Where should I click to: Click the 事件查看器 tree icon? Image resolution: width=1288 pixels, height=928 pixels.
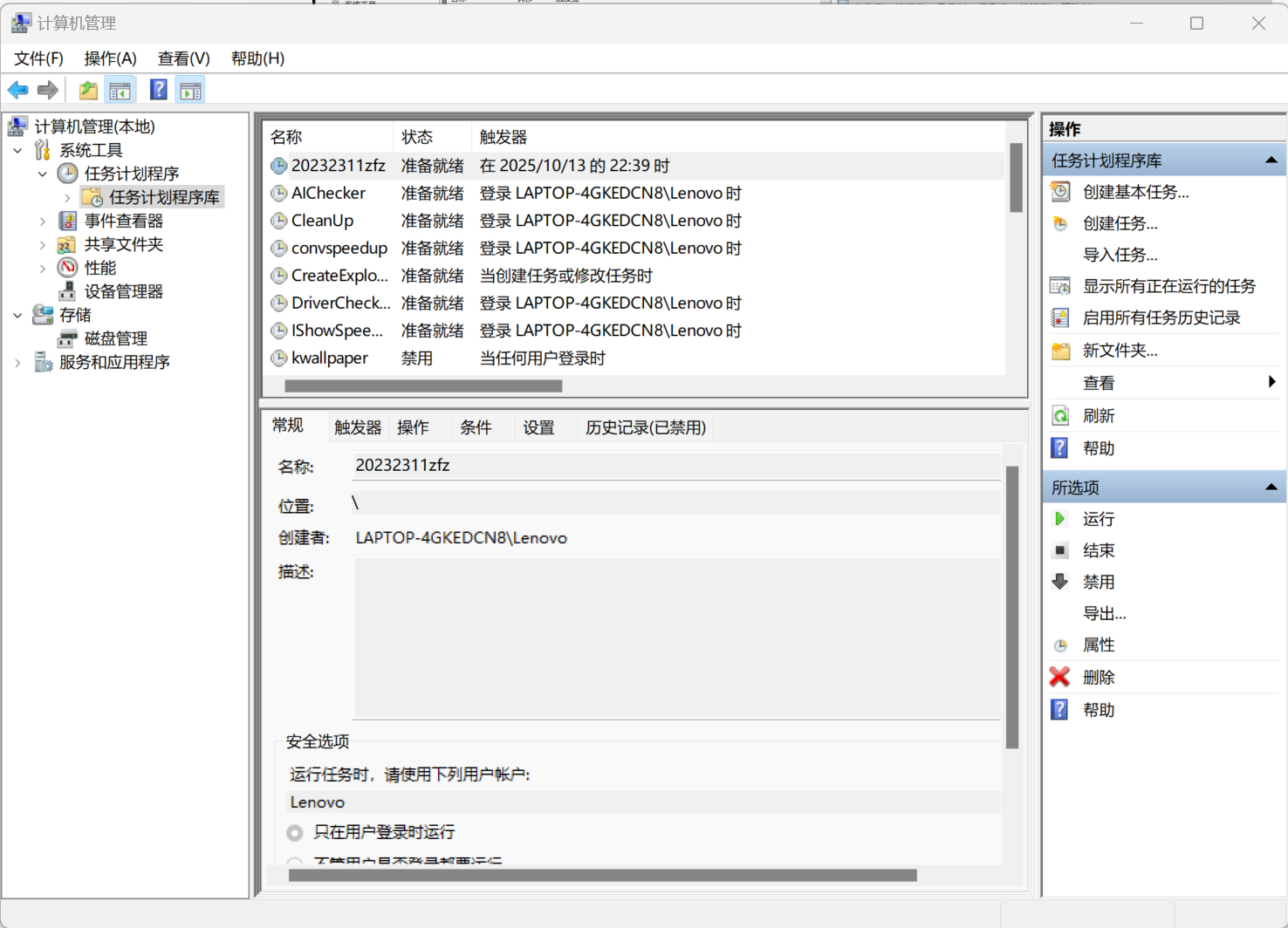point(67,221)
